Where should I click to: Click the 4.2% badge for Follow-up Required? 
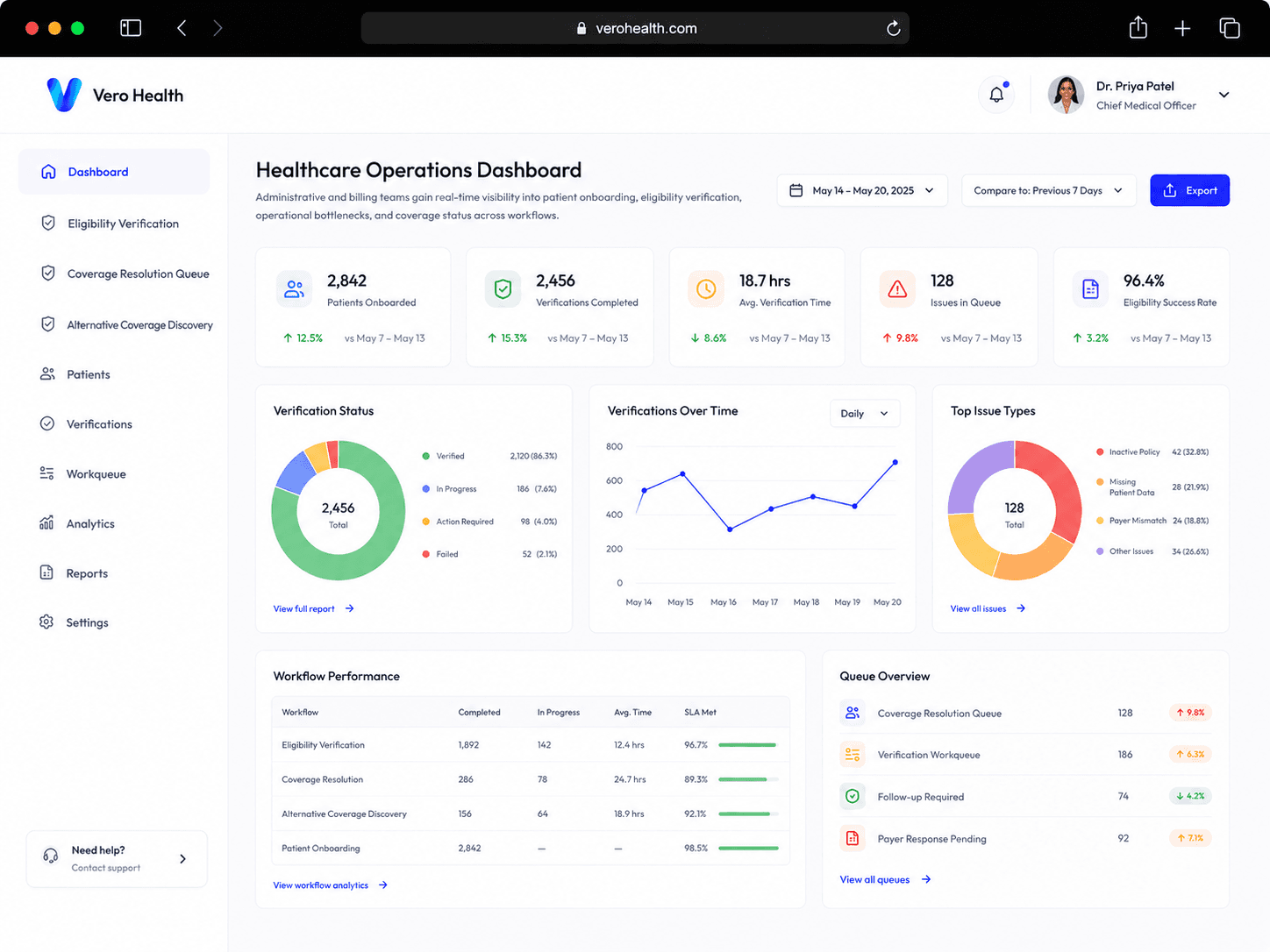(x=1190, y=796)
